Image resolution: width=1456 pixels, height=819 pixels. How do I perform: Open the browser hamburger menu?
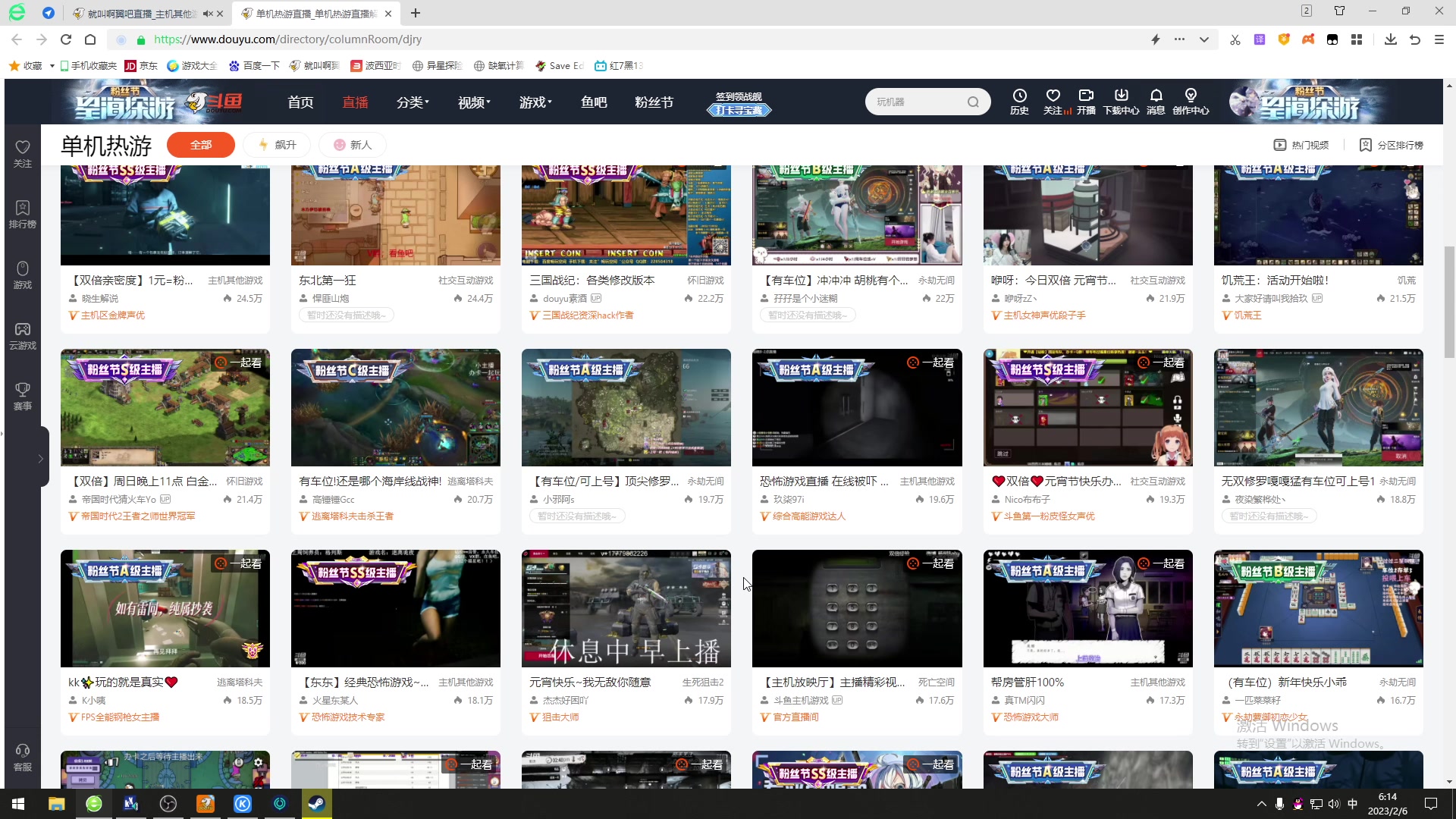[1439, 39]
